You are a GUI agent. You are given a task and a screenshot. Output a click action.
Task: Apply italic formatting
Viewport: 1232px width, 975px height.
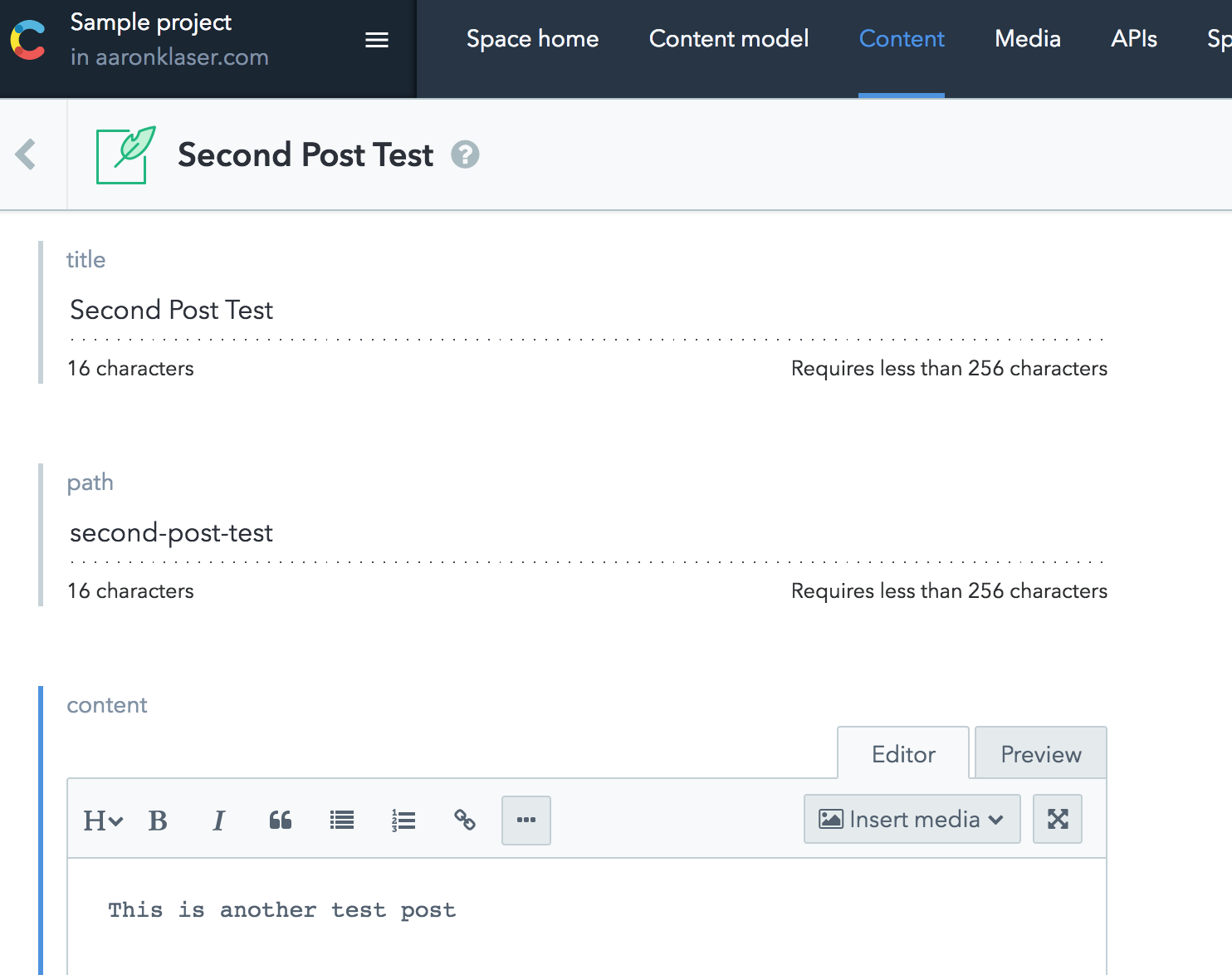[218, 821]
